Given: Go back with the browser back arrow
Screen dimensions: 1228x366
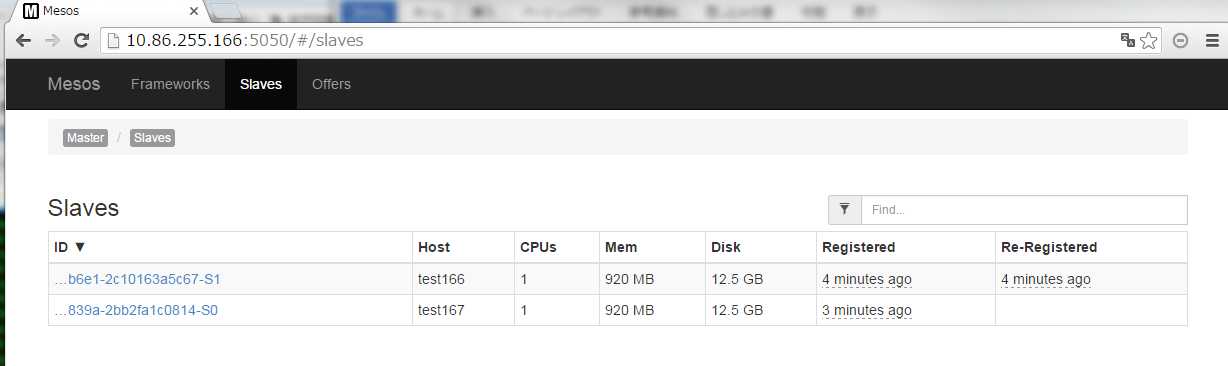Looking at the screenshot, I should click(23, 41).
